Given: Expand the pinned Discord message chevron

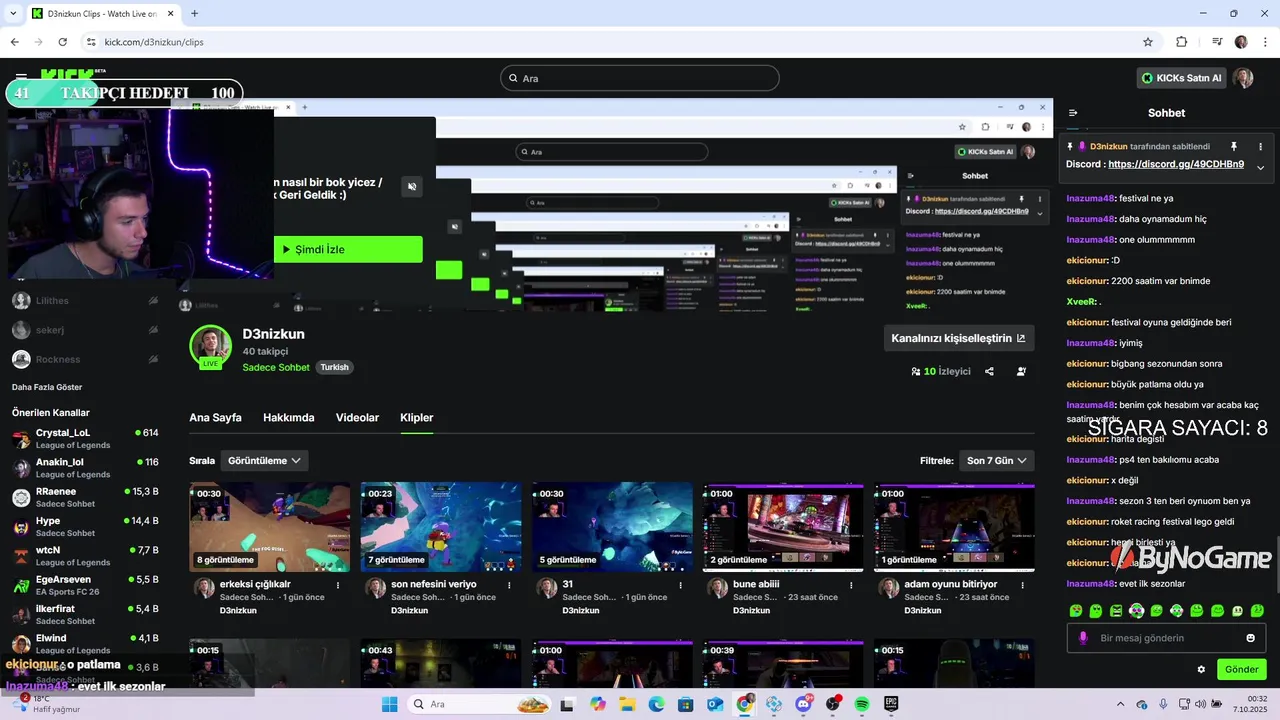Looking at the screenshot, I should click(1260, 167).
